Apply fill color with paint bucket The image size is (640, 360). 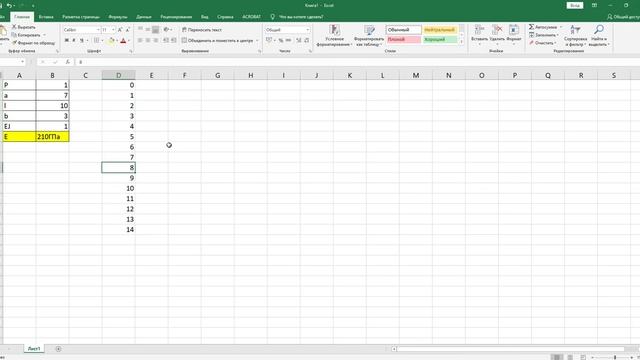click(111, 40)
